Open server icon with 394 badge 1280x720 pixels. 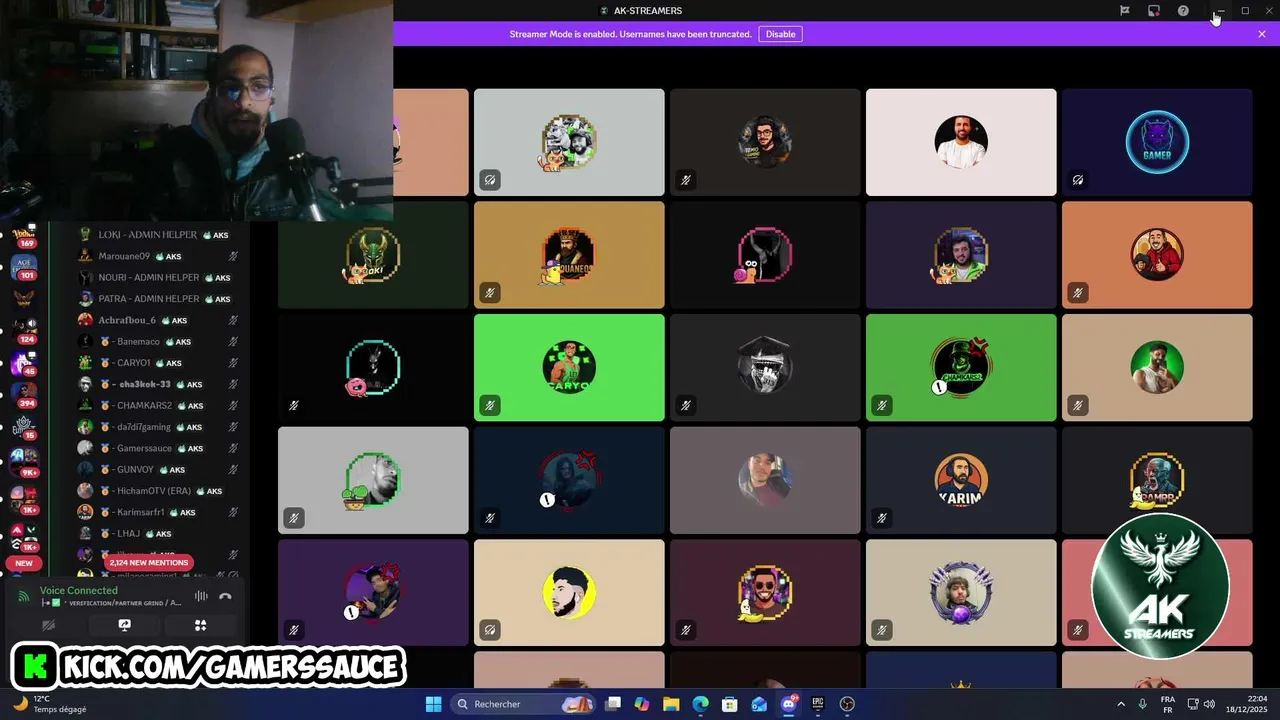click(x=24, y=396)
